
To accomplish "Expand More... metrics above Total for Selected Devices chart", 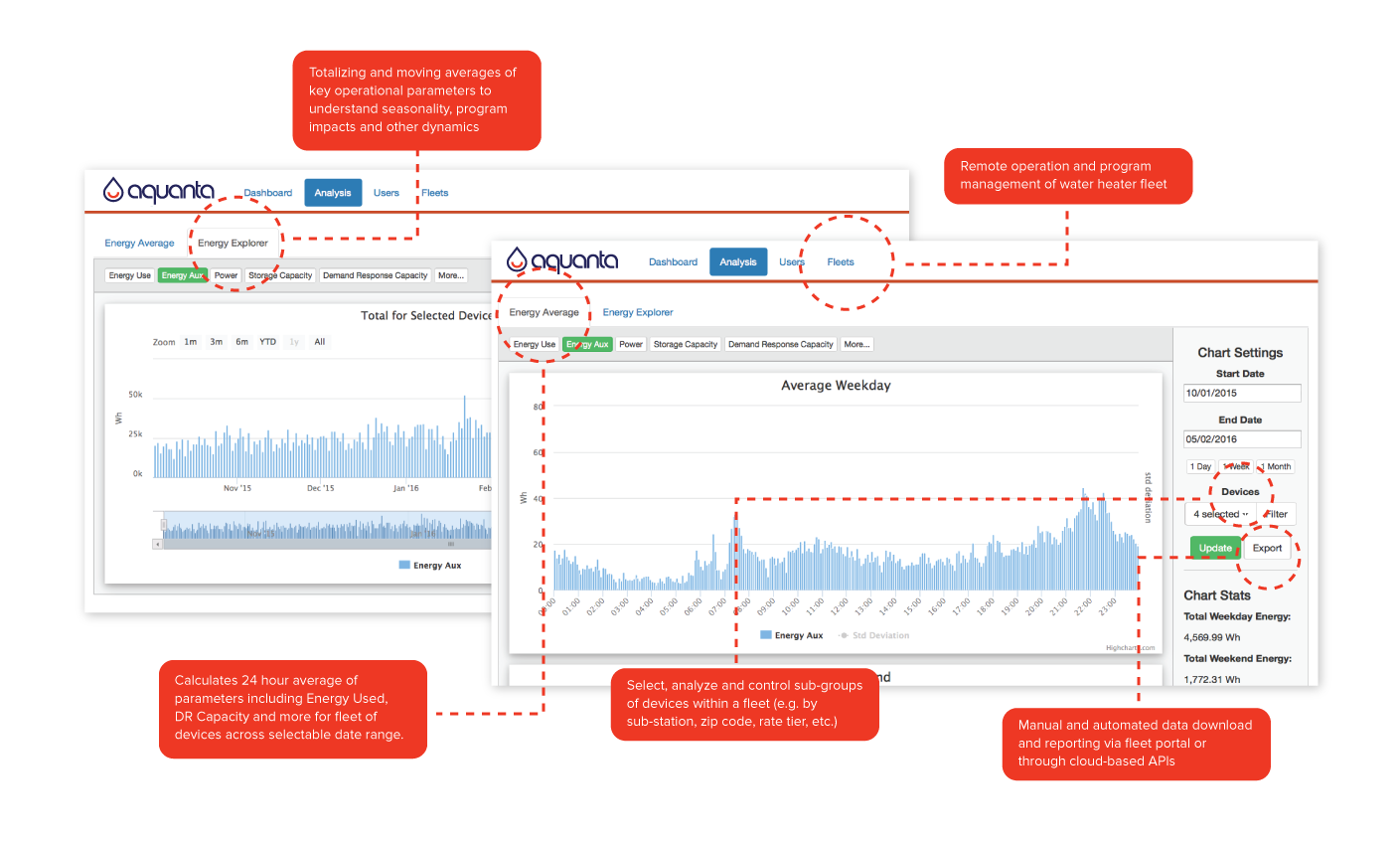I will [x=450, y=275].
